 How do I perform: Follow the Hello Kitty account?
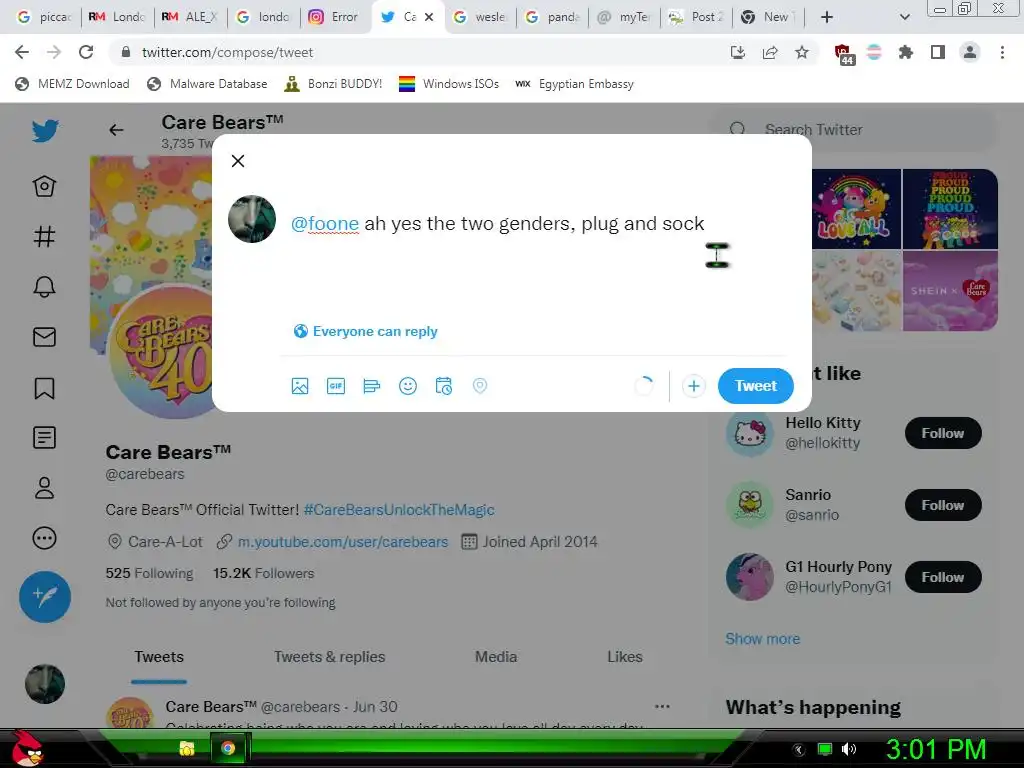click(x=942, y=433)
